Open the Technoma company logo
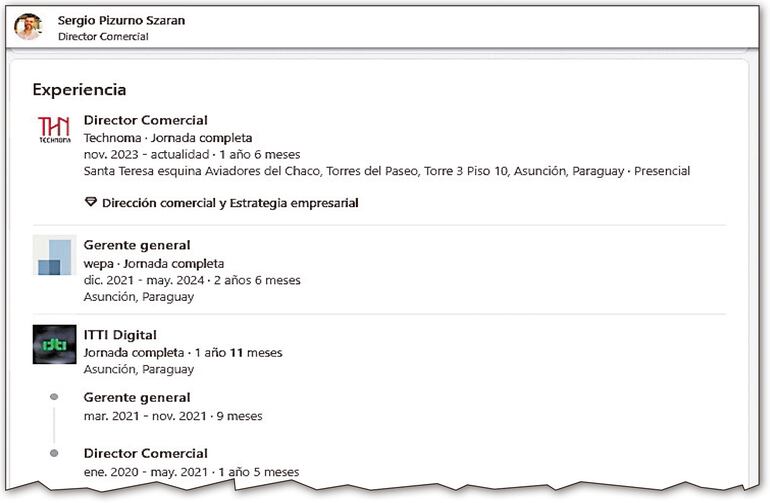 pyautogui.click(x=53, y=131)
